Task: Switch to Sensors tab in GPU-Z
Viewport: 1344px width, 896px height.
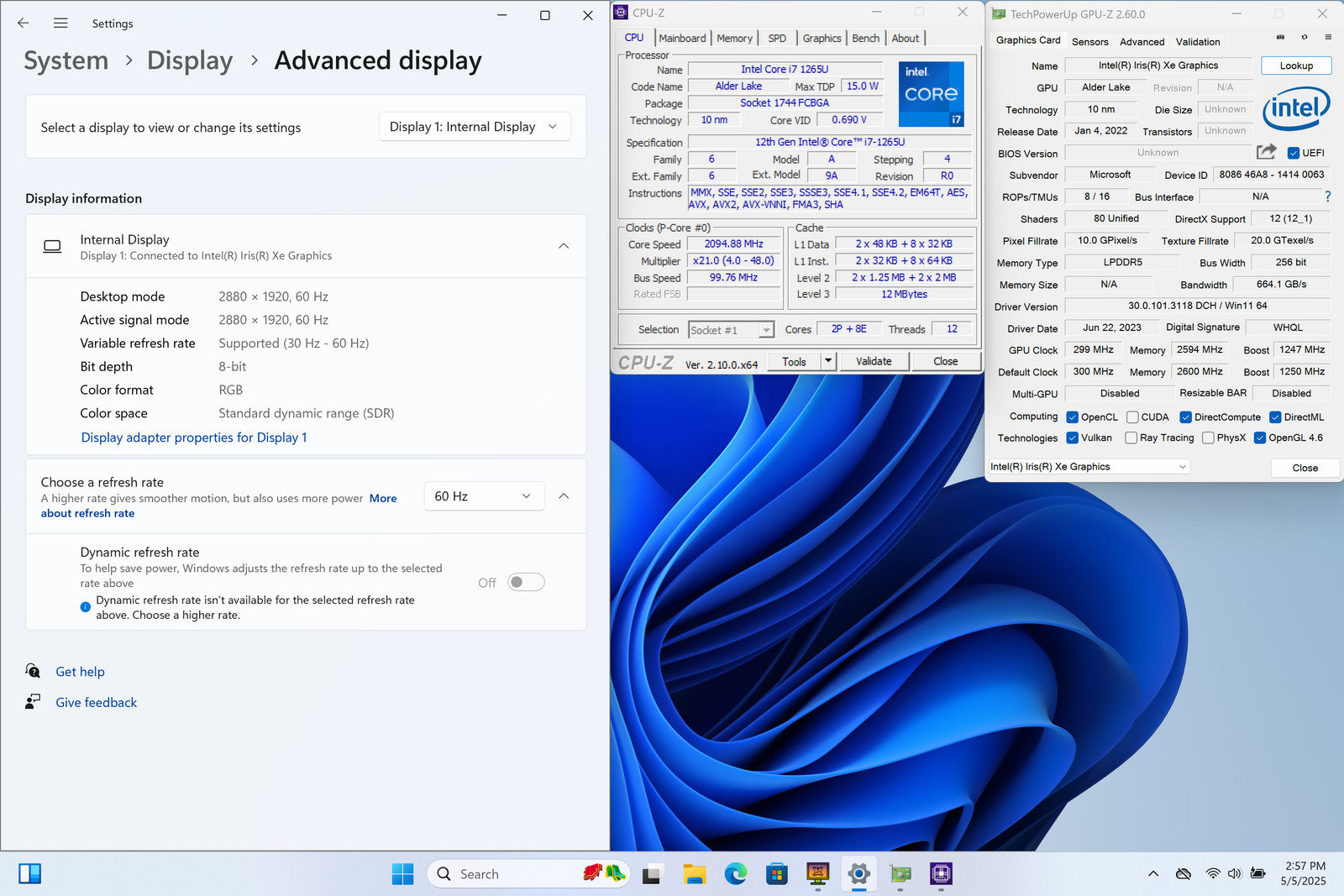Action: [x=1090, y=42]
